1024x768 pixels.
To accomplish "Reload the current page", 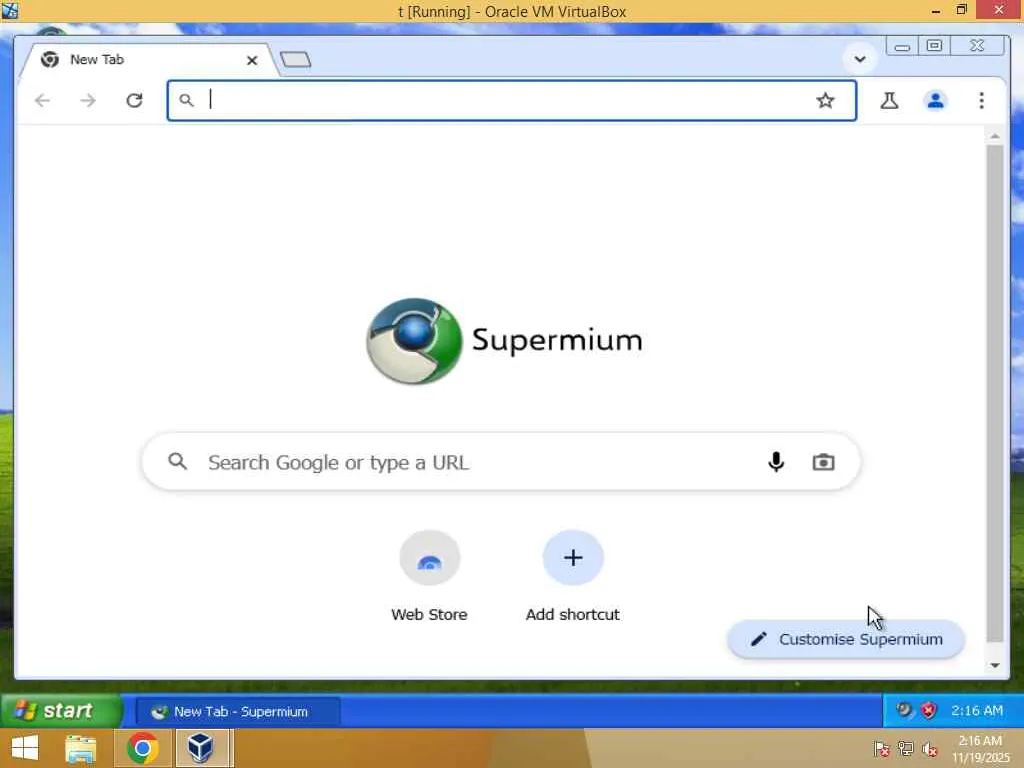I will coord(135,101).
